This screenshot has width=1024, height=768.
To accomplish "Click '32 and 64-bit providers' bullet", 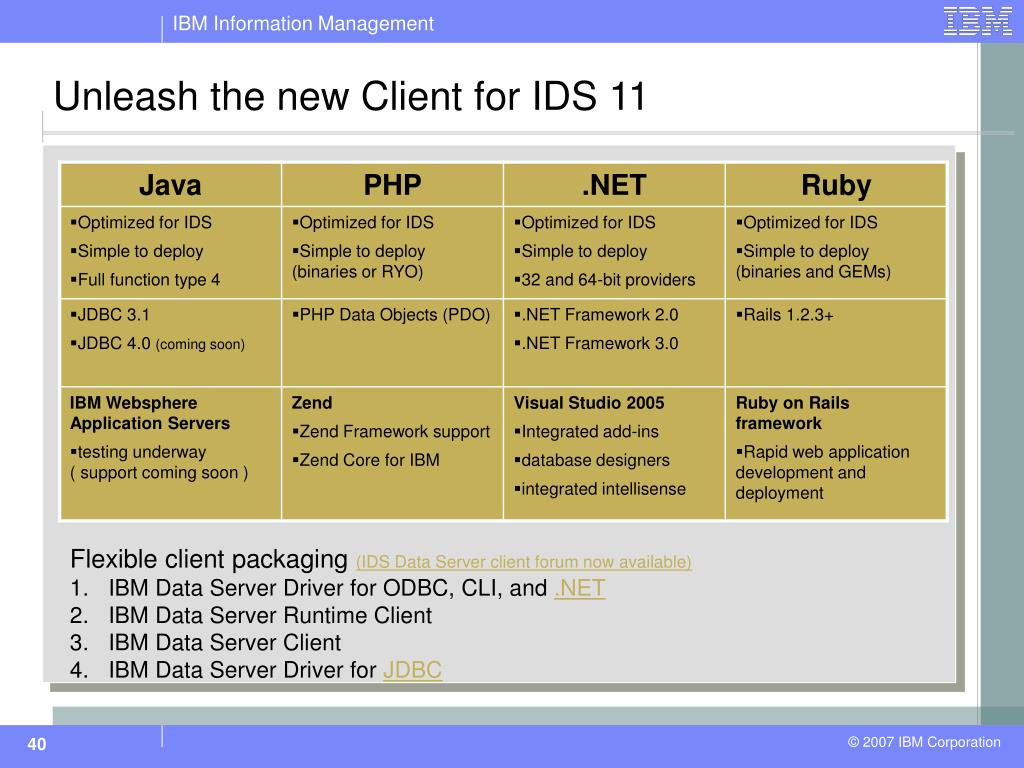I will pyautogui.click(x=605, y=280).
